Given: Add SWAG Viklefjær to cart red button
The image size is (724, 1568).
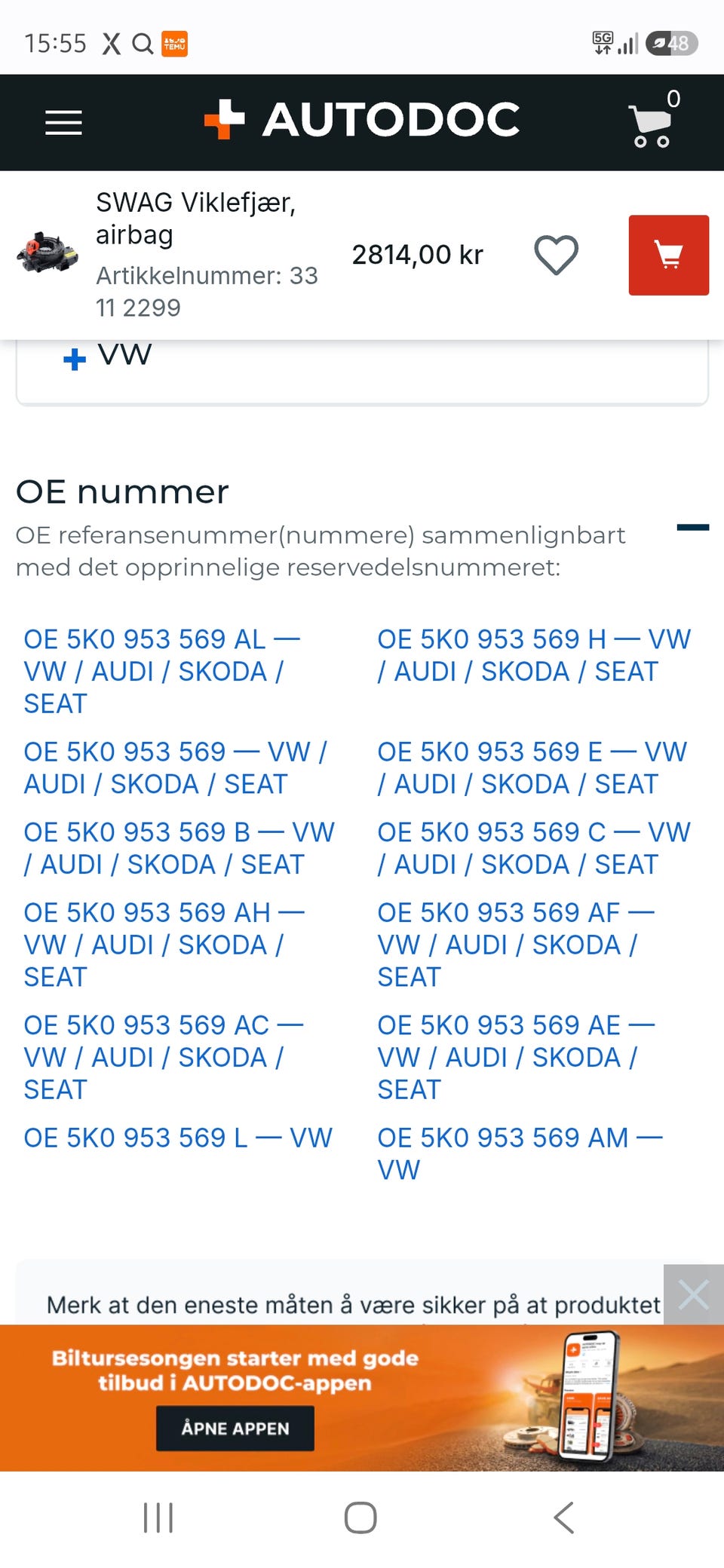Looking at the screenshot, I should coord(669,255).
